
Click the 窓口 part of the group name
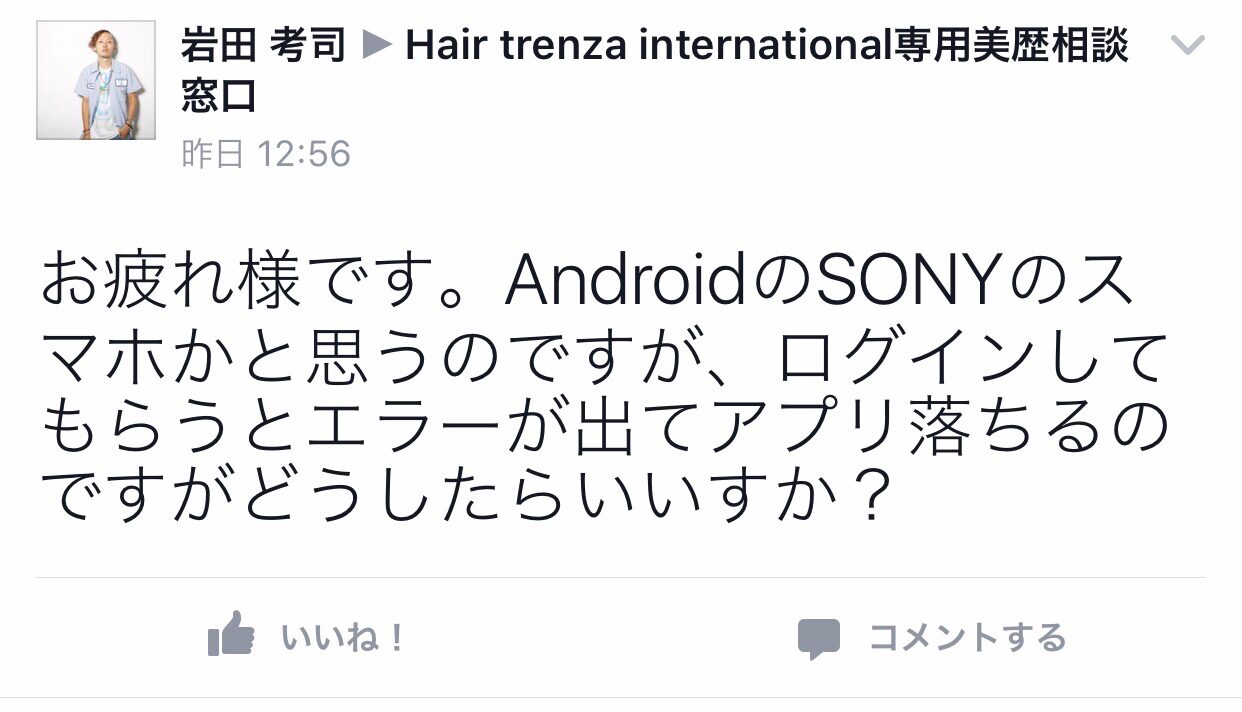[218, 97]
